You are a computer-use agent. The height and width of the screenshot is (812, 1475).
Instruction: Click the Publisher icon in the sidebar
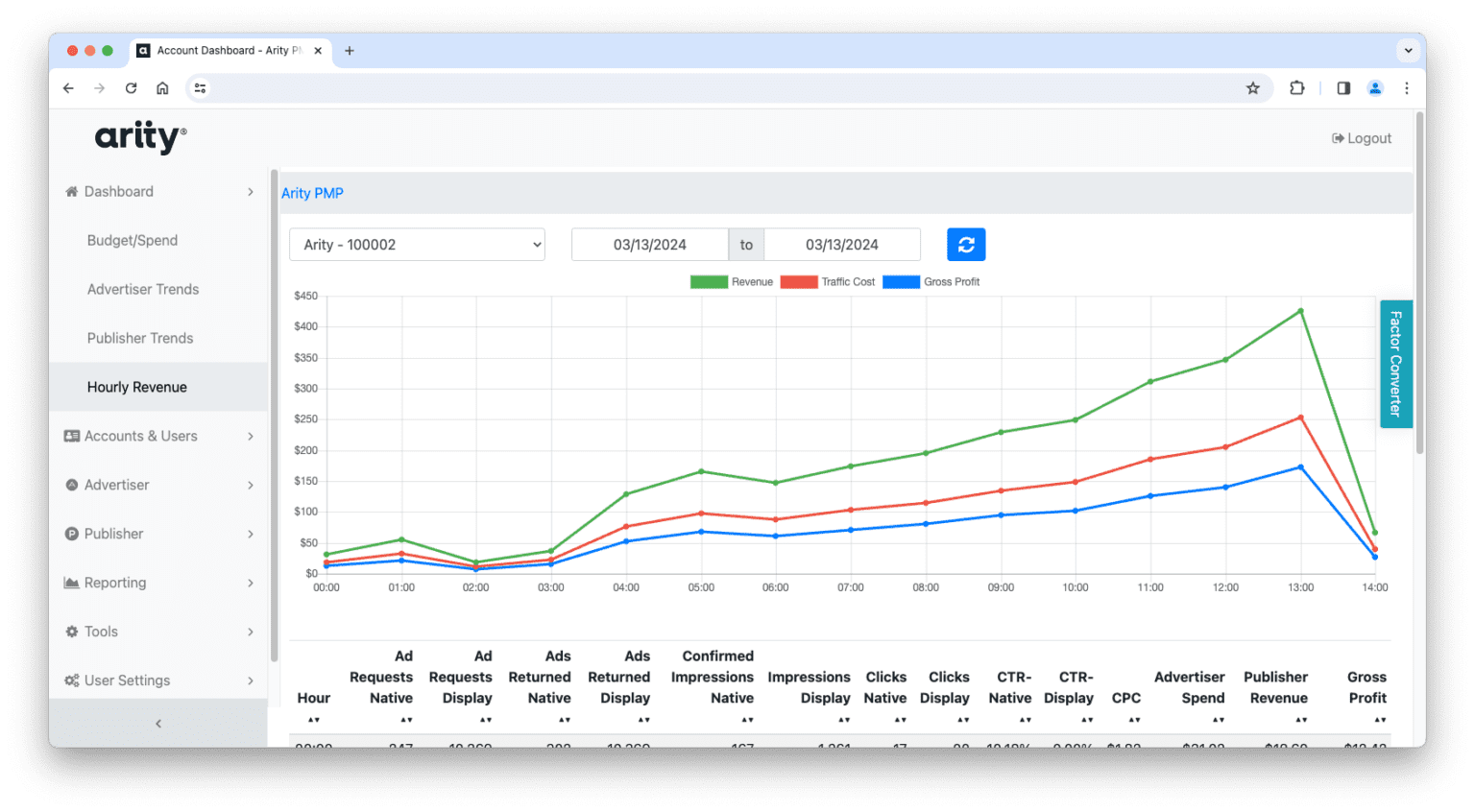[x=71, y=534]
